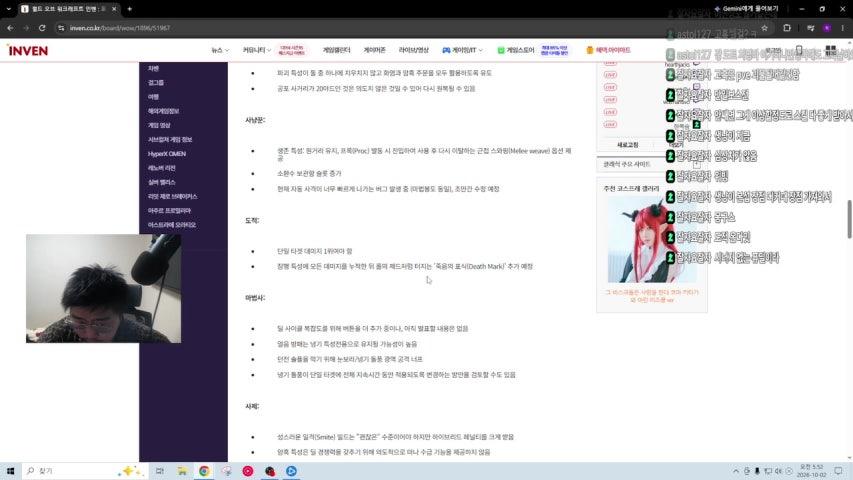Click the page vertical scrollbar thumb
The width and height of the screenshot is (853, 480).
[849, 219]
